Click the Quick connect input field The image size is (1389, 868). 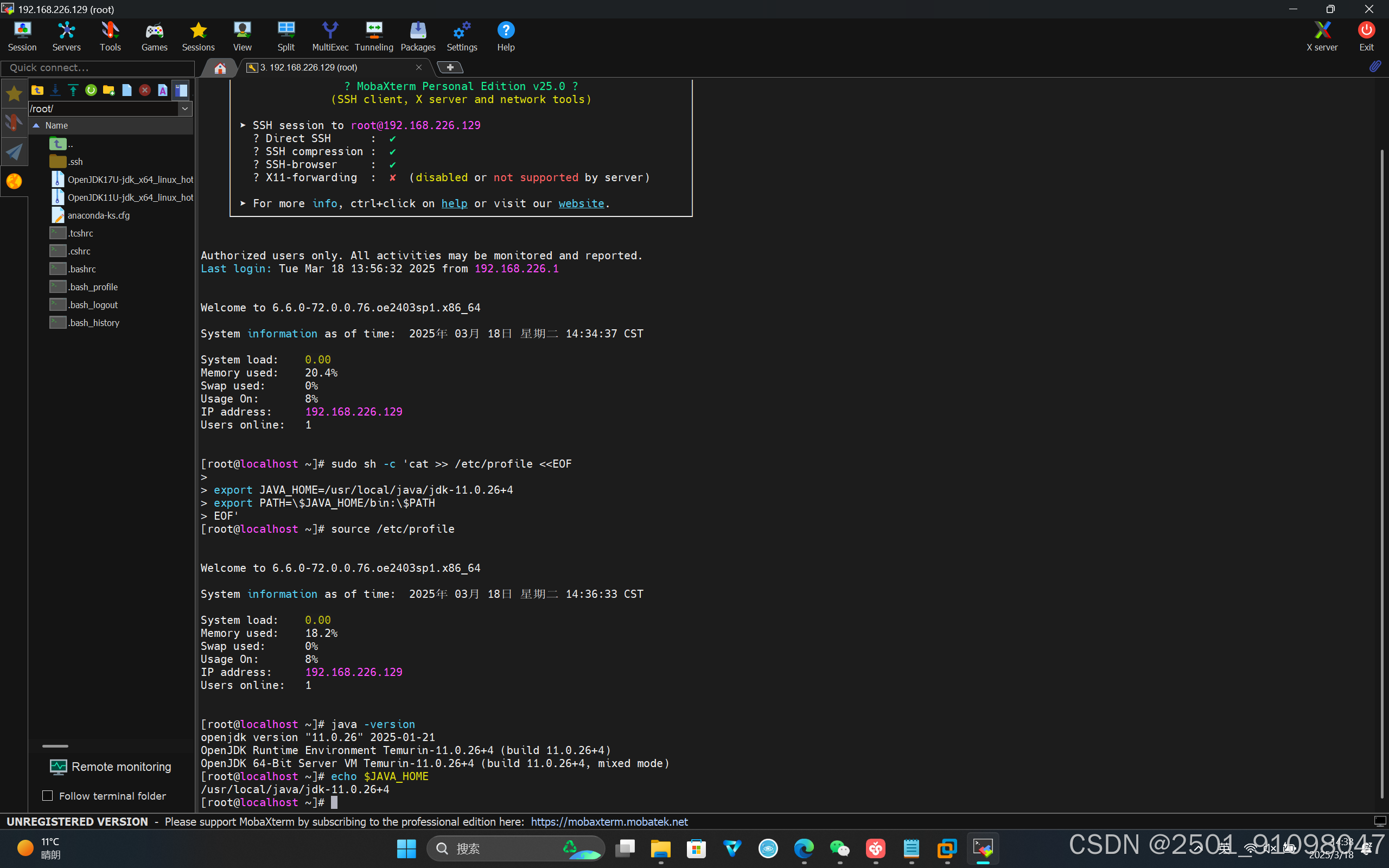98,68
